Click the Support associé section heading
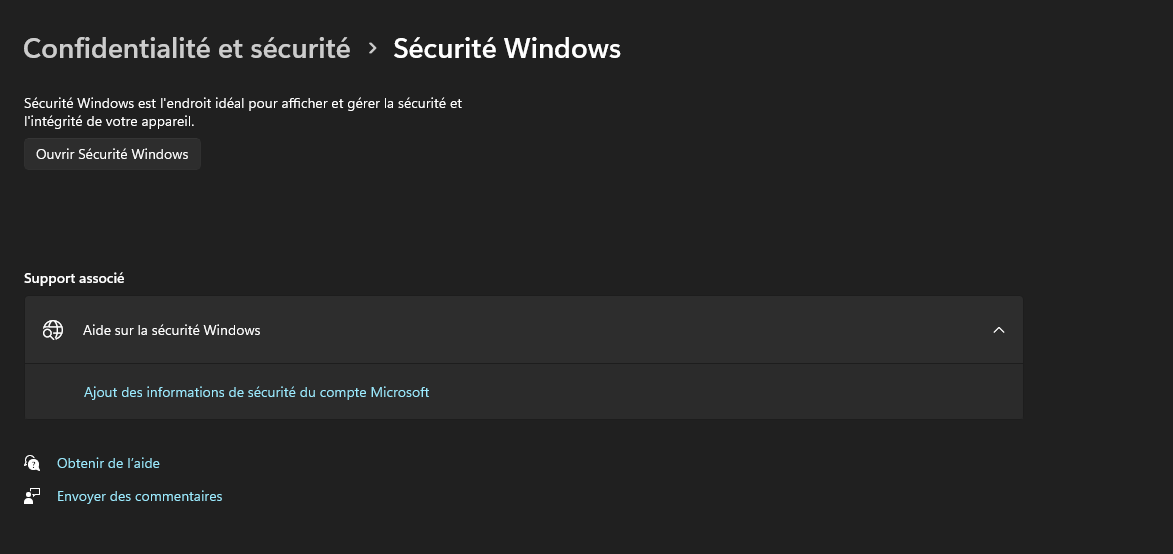The image size is (1173, 554). pos(74,278)
